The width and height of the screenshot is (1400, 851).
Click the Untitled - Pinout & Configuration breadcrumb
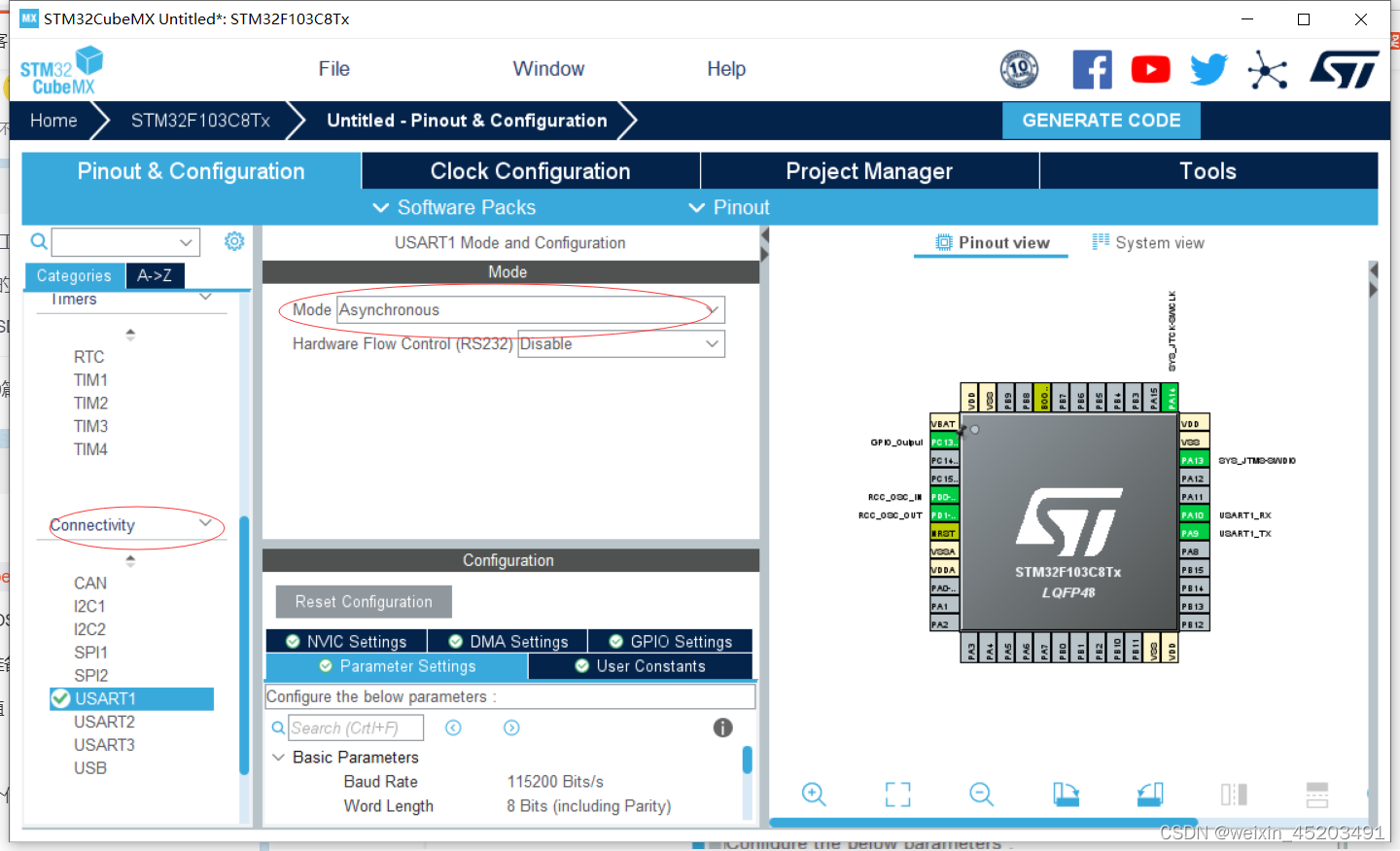(467, 121)
